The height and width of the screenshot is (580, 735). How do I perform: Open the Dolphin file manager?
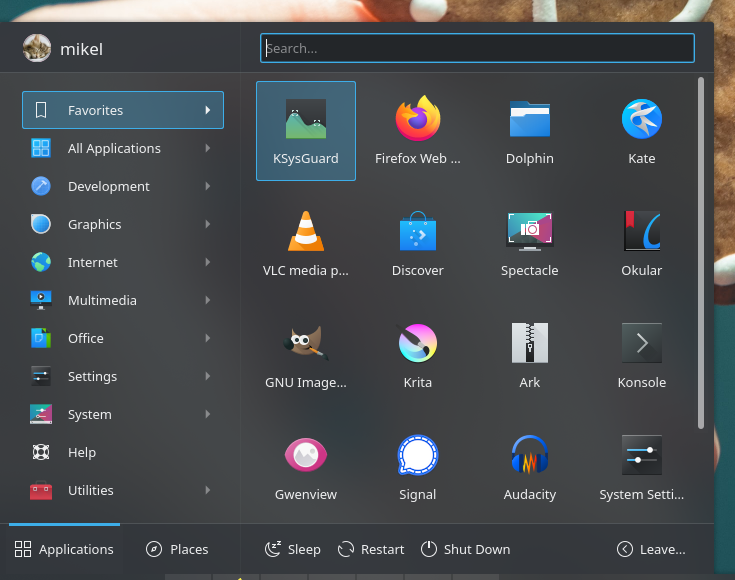tap(529, 130)
